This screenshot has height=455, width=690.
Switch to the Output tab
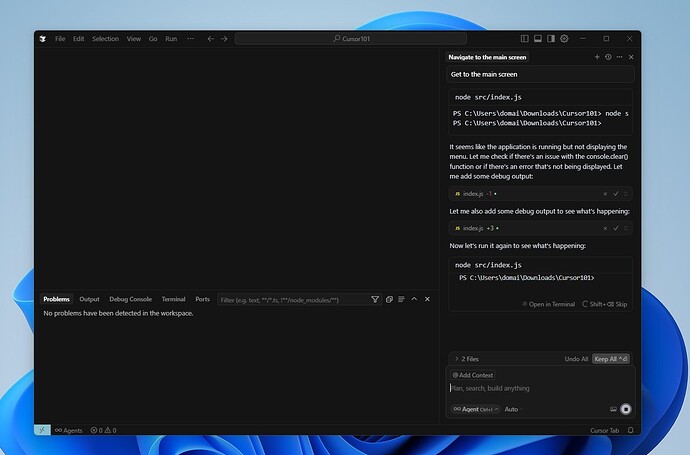click(89, 299)
